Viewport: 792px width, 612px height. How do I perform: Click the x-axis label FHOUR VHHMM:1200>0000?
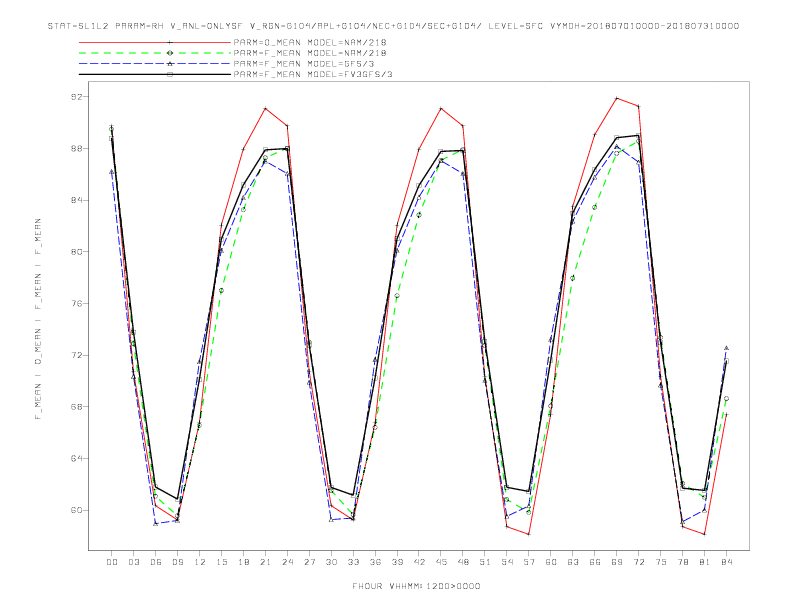point(416,586)
